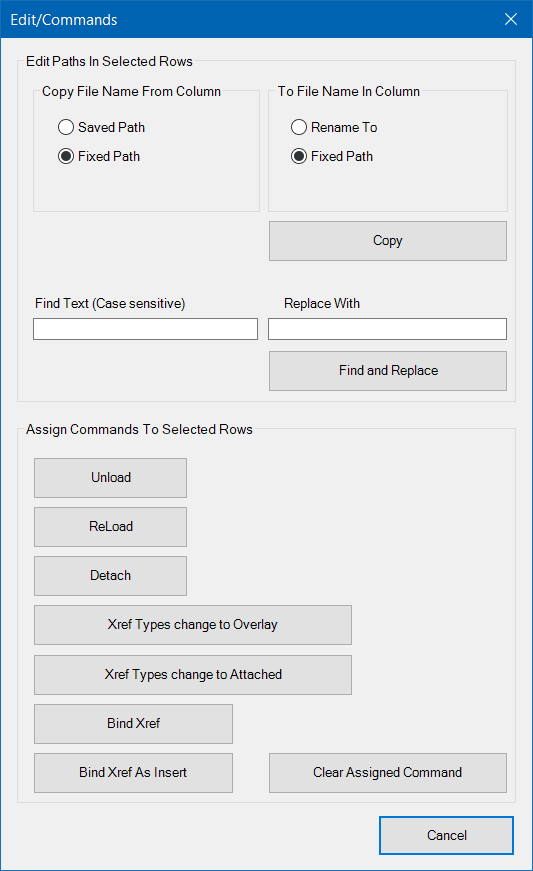Assign the Detach command
Image resolution: width=533 pixels, height=871 pixels.
110,575
